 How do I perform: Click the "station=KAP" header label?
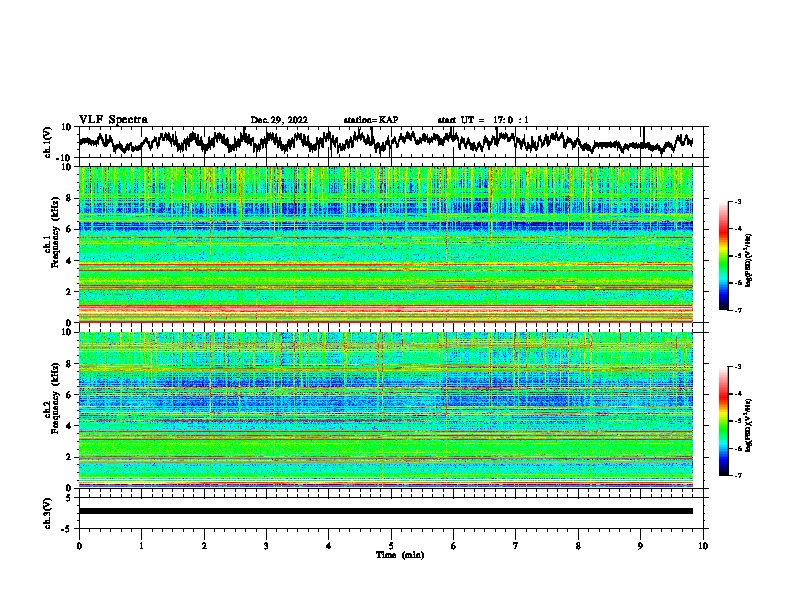click(371, 120)
